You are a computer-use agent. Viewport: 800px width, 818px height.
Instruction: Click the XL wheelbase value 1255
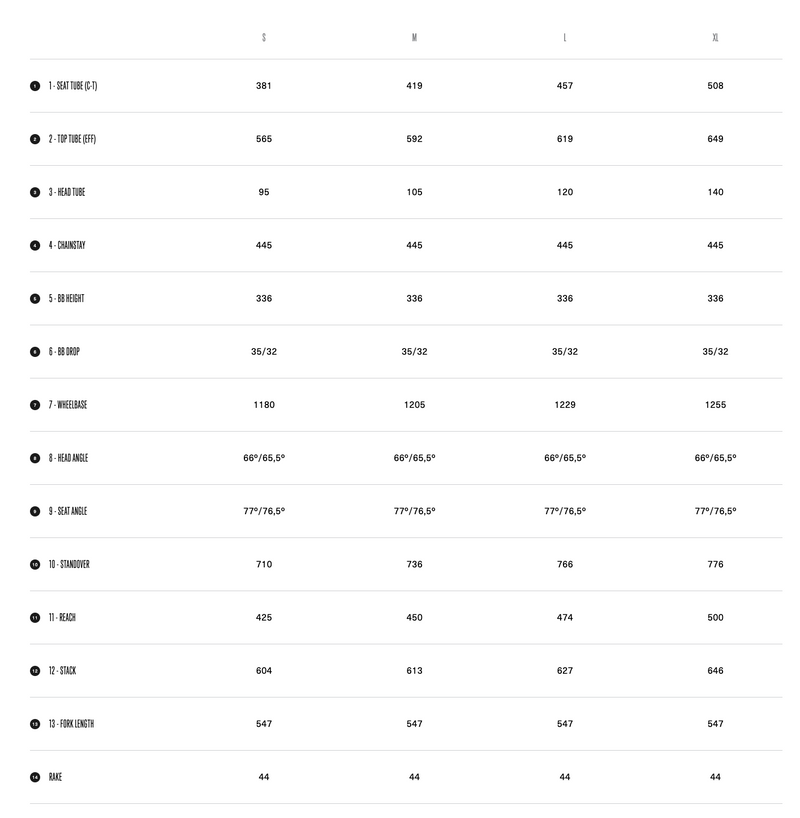[x=715, y=405]
